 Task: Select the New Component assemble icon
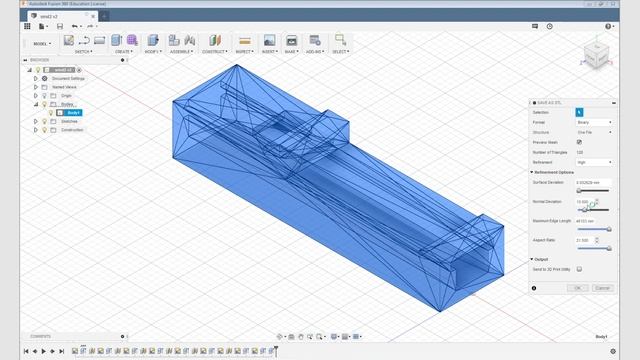174,40
